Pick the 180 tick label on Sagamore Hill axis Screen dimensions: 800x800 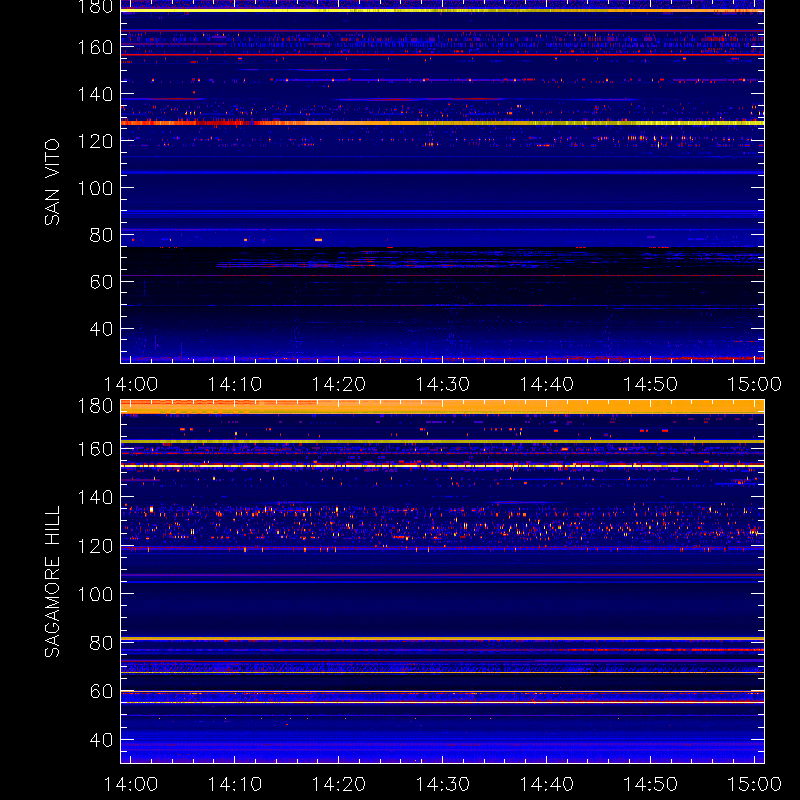(95, 406)
